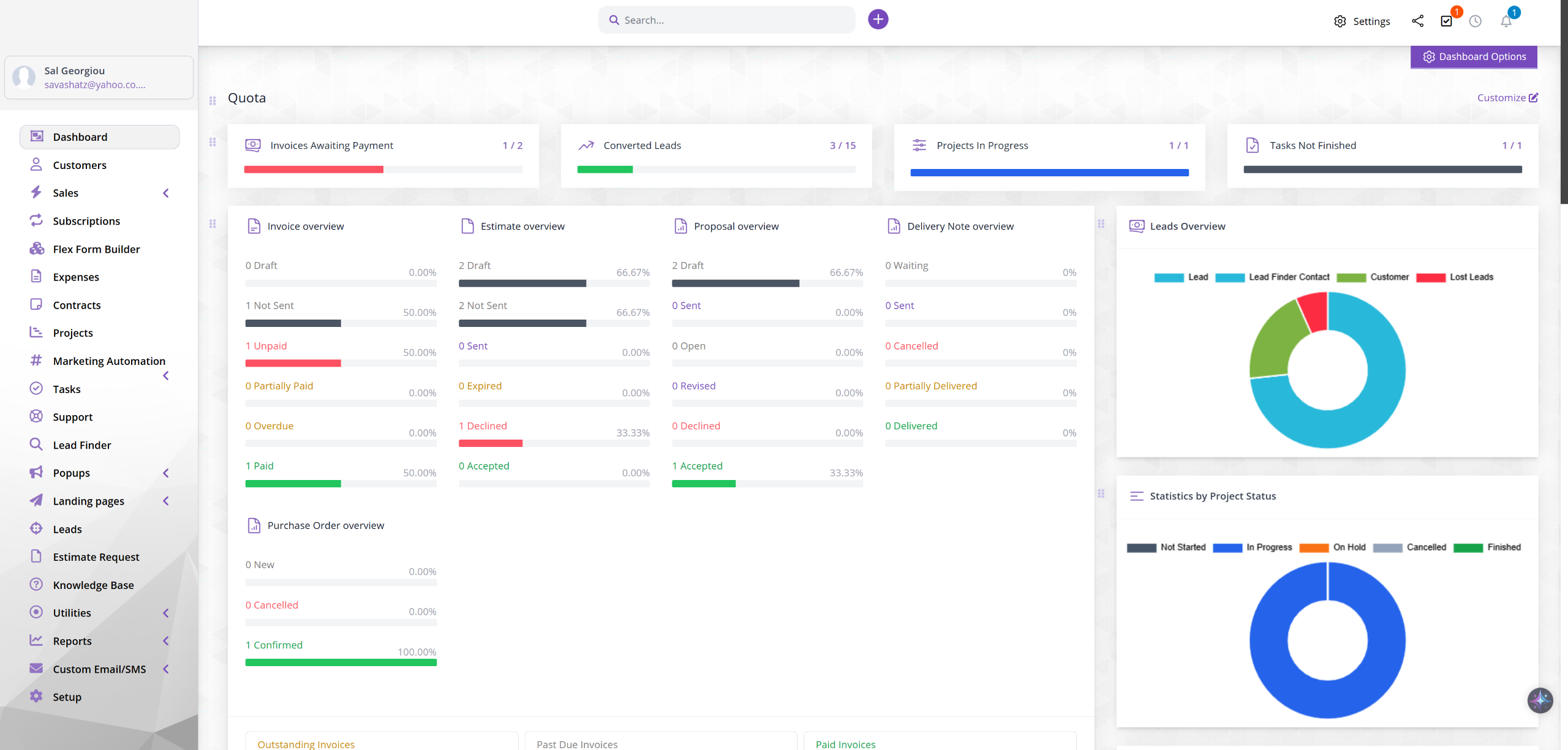Toggle the Lost Leads legend item

[x=1455, y=277]
